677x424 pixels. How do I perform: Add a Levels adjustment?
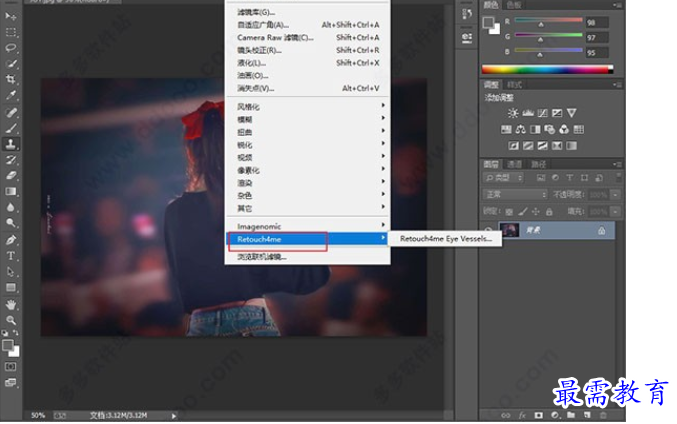[x=528, y=113]
